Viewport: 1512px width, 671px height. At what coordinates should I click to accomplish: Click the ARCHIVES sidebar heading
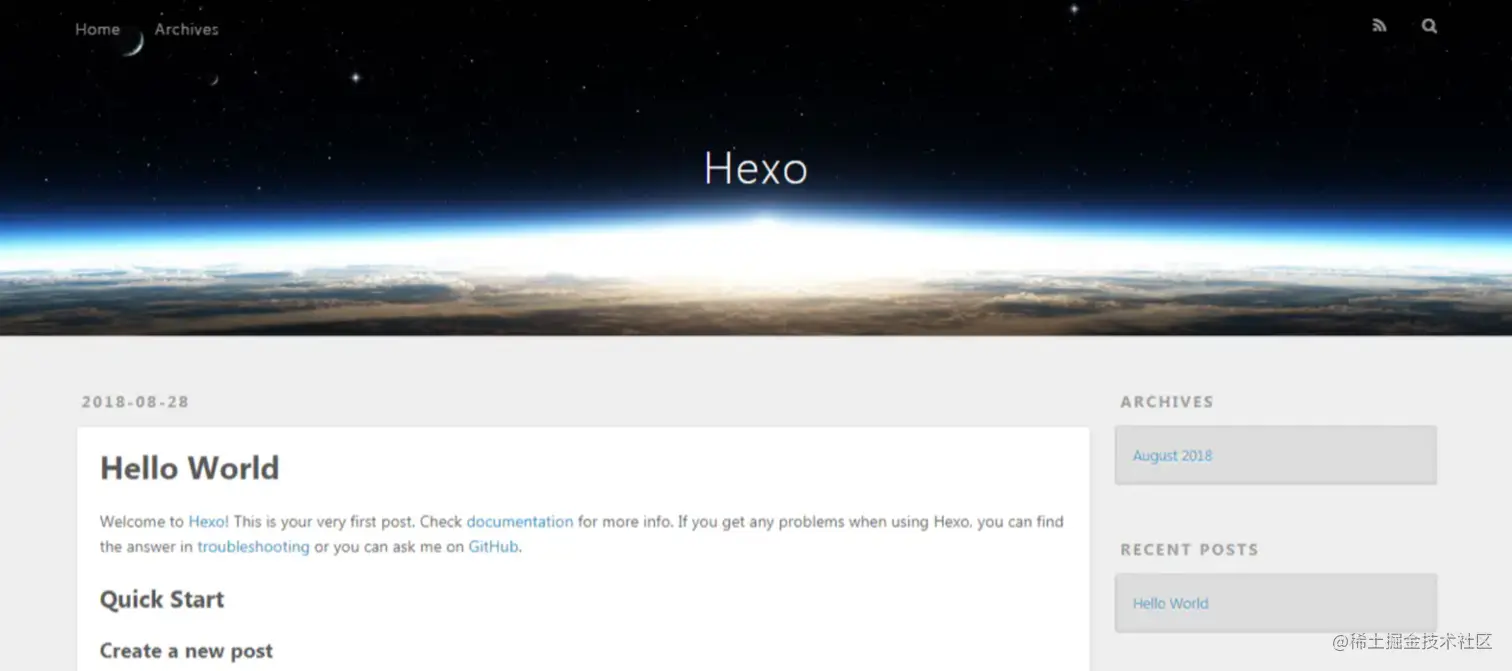coord(1167,402)
